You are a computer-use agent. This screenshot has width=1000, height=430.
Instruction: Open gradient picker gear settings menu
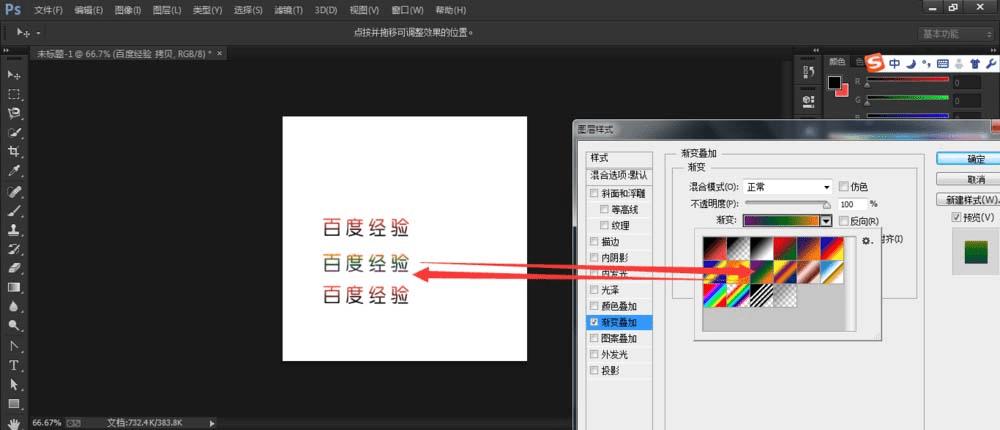click(866, 241)
